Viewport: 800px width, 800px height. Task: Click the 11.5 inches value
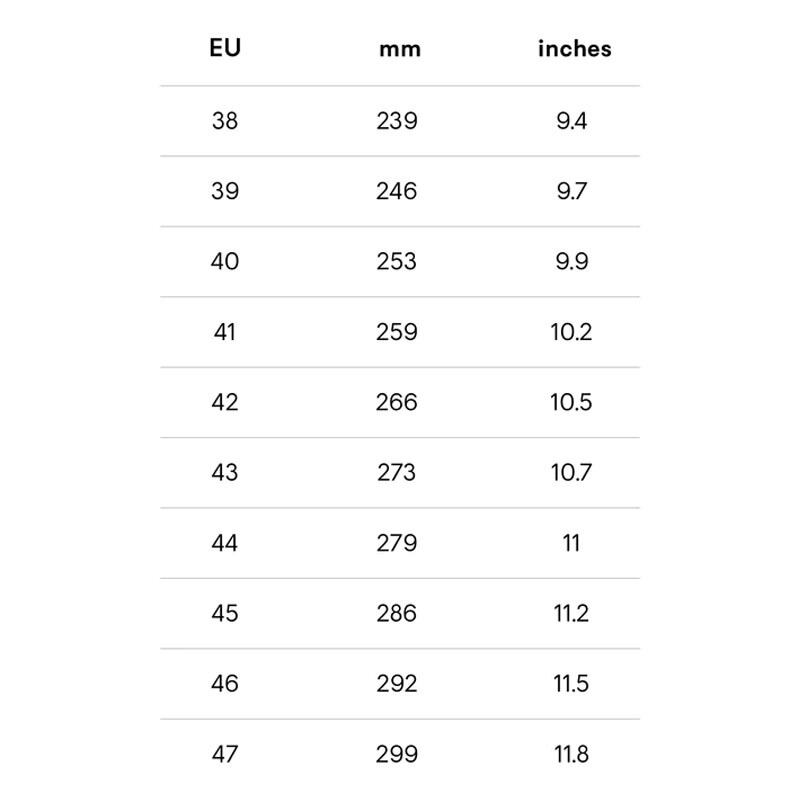pos(571,683)
